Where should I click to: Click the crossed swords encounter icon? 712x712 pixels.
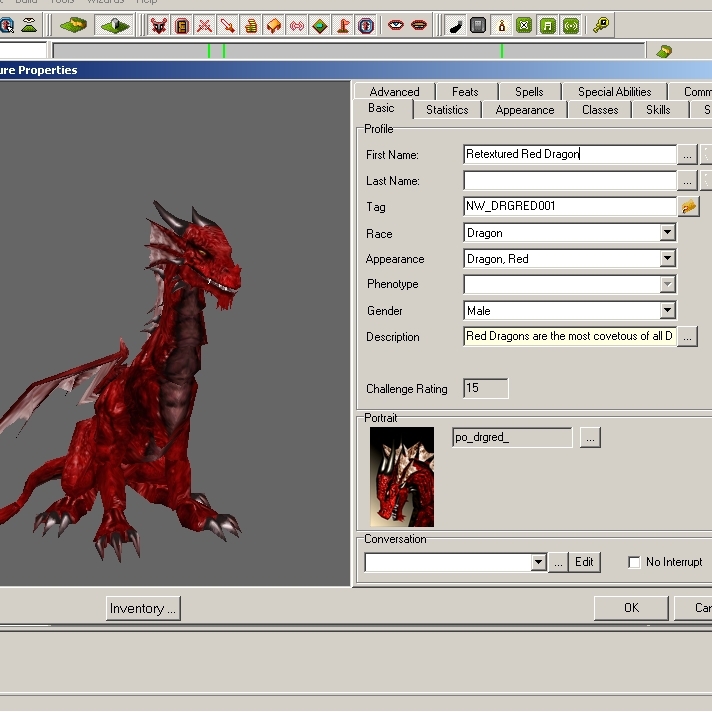[x=204, y=25]
